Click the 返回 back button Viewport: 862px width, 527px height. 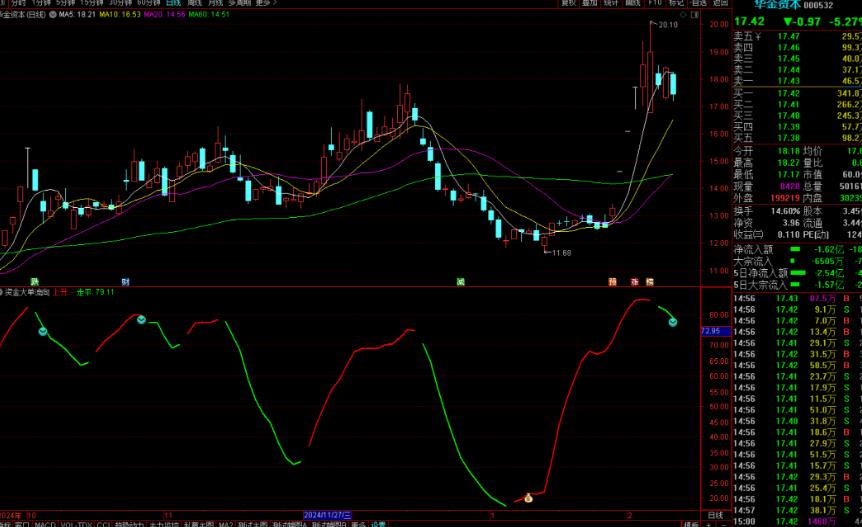[x=720, y=3]
